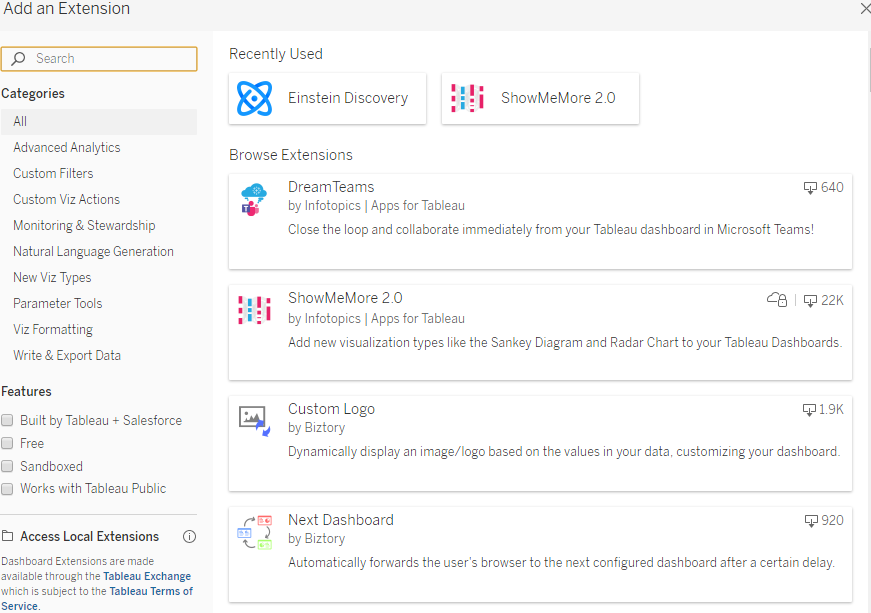Viewport: 871px width, 613px height.
Task: Click the vertical scrollbar thumb
Action: click(868, 69)
